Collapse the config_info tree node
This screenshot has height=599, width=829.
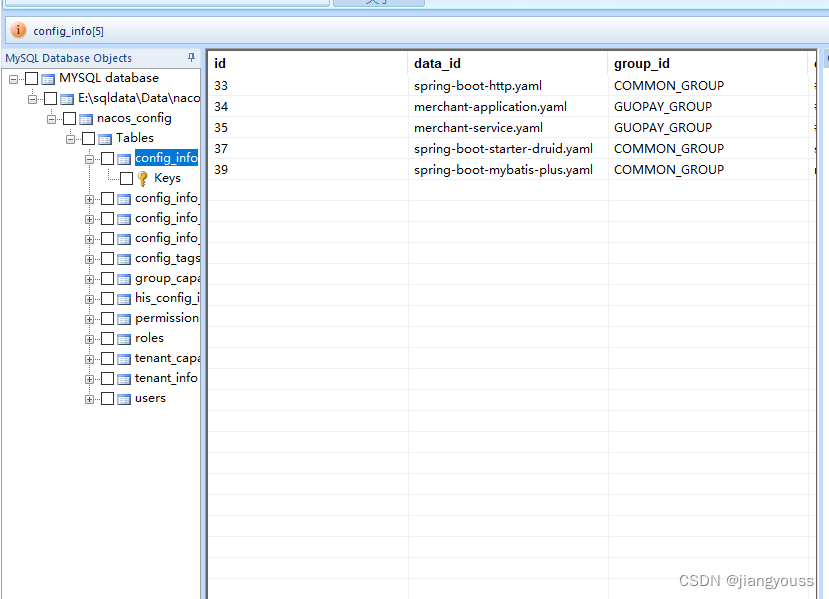(x=88, y=157)
